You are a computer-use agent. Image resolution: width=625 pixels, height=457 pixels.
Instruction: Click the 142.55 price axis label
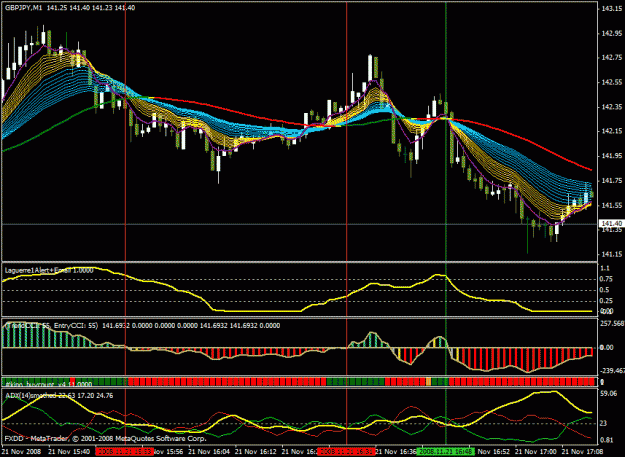point(612,82)
